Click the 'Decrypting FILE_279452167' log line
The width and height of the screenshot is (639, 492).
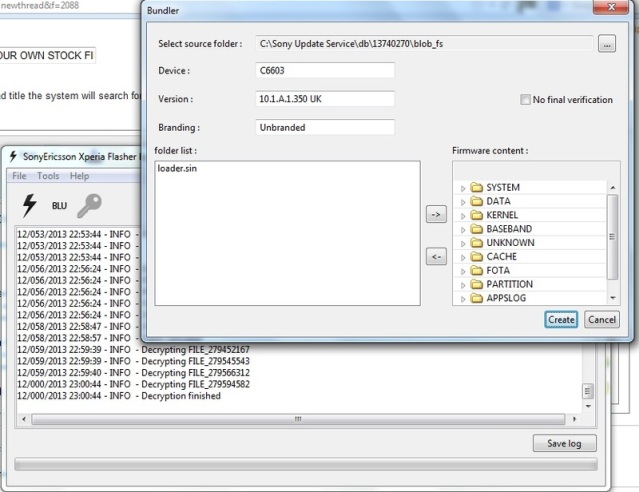click(x=196, y=350)
